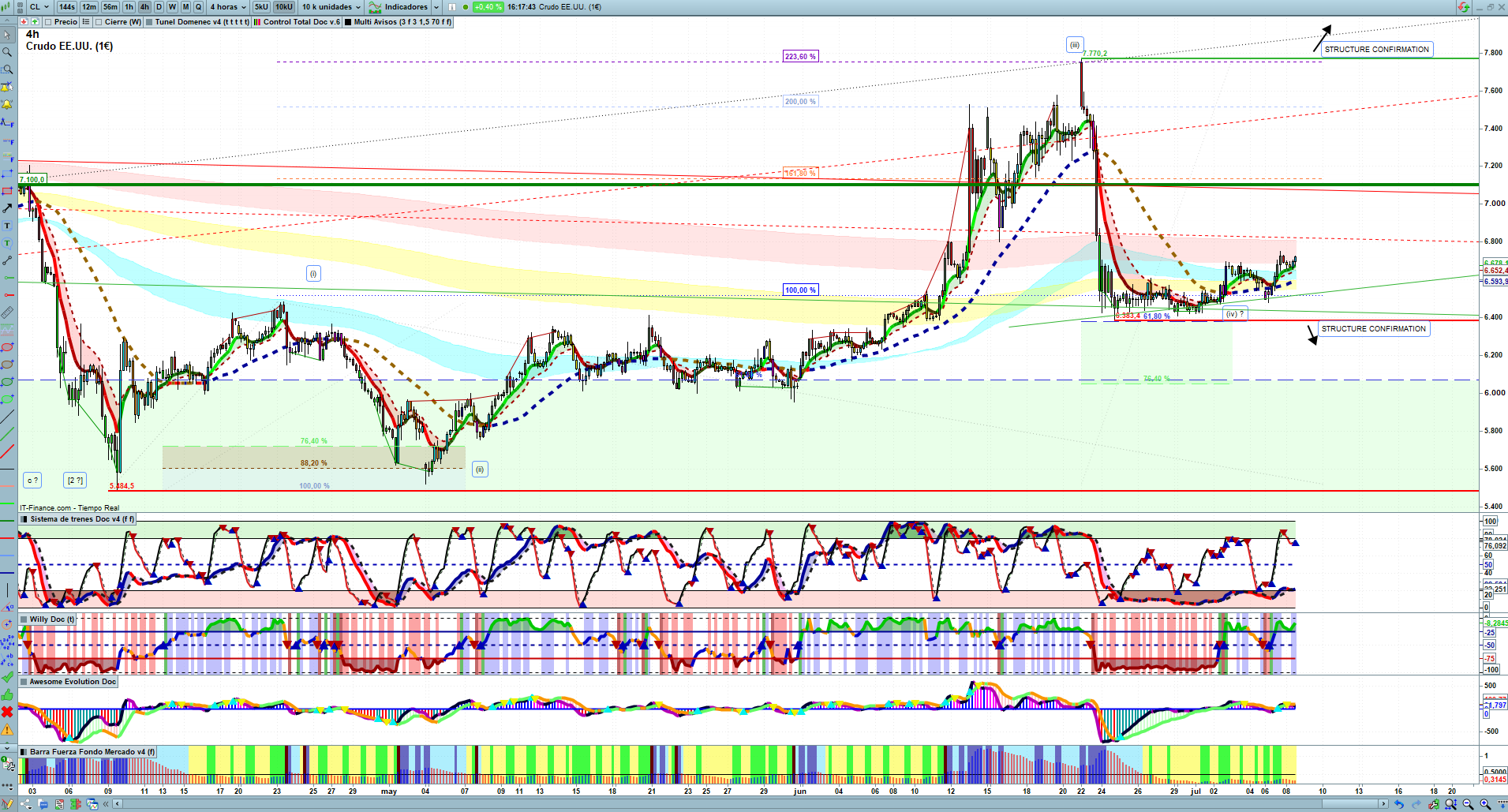Click the 5kU units button
The height and width of the screenshot is (812, 1508).
pos(261,7)
